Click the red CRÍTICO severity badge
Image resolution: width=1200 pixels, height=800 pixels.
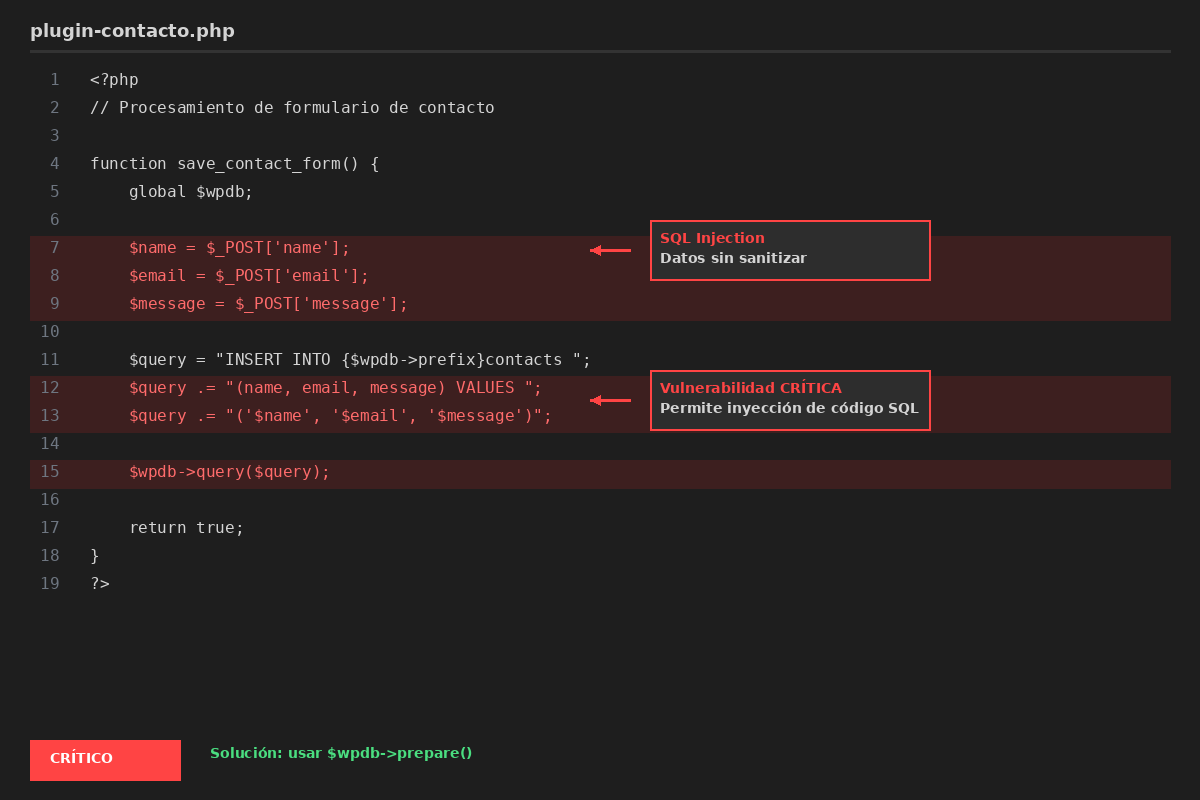[x=105, y=759]
